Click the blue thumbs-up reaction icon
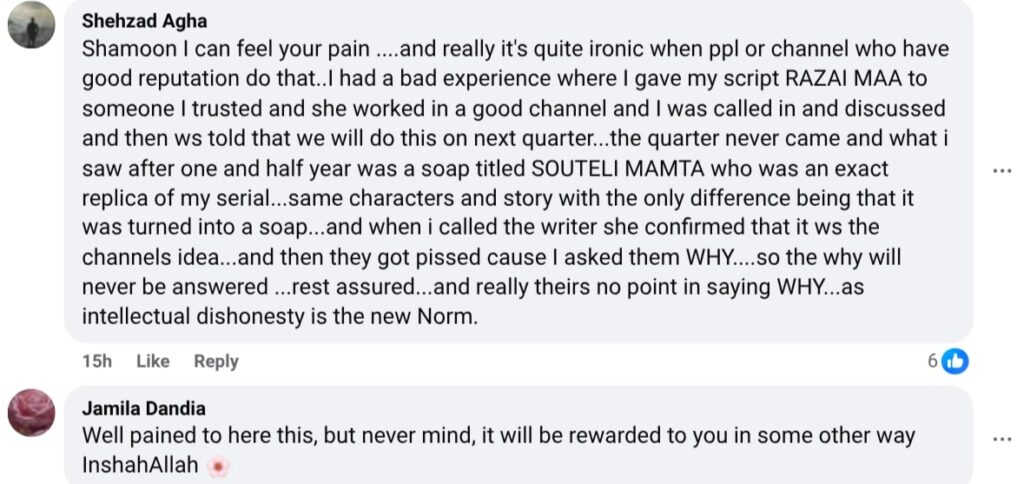The width and height of the screenshot is (1024, 484). point(956,361)
